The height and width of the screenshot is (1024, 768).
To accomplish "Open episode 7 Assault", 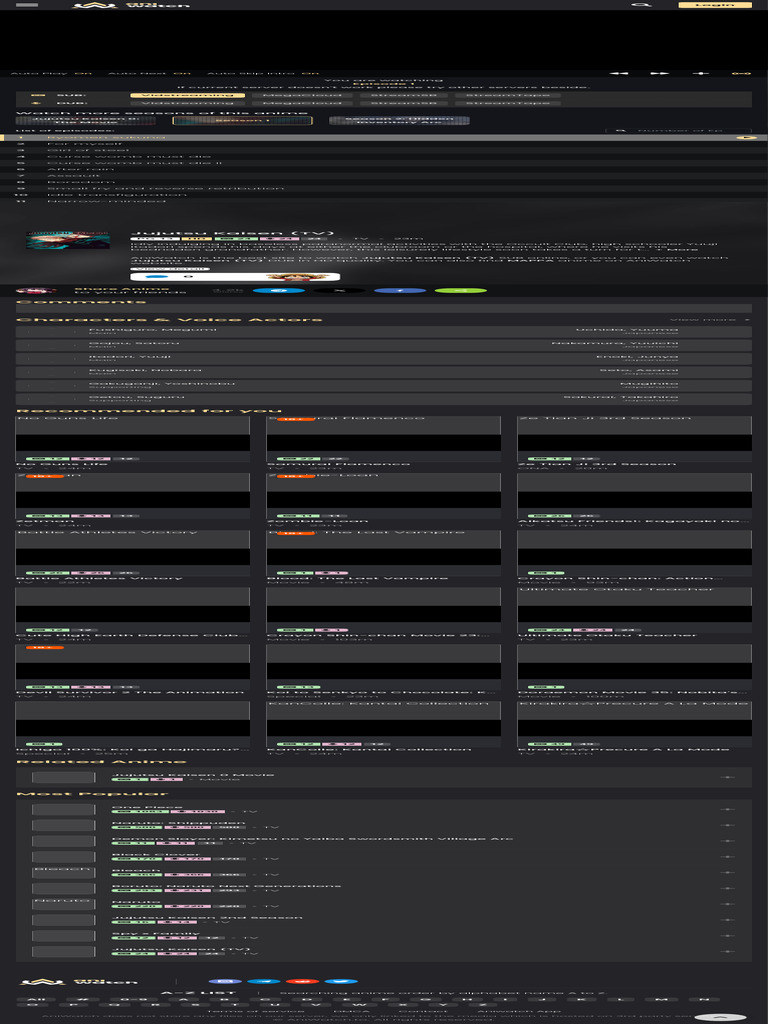I will click(x=384, y=176).
